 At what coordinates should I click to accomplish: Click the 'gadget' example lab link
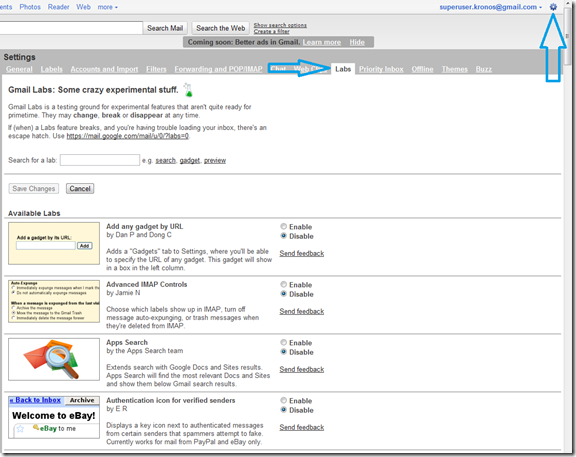tap(190, 161)
